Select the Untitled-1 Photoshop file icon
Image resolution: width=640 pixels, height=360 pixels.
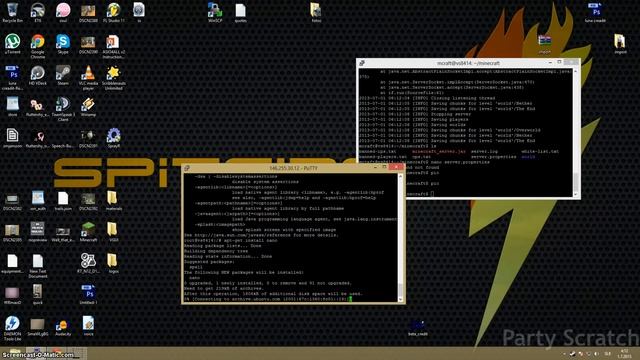click(x=88, y=295)
